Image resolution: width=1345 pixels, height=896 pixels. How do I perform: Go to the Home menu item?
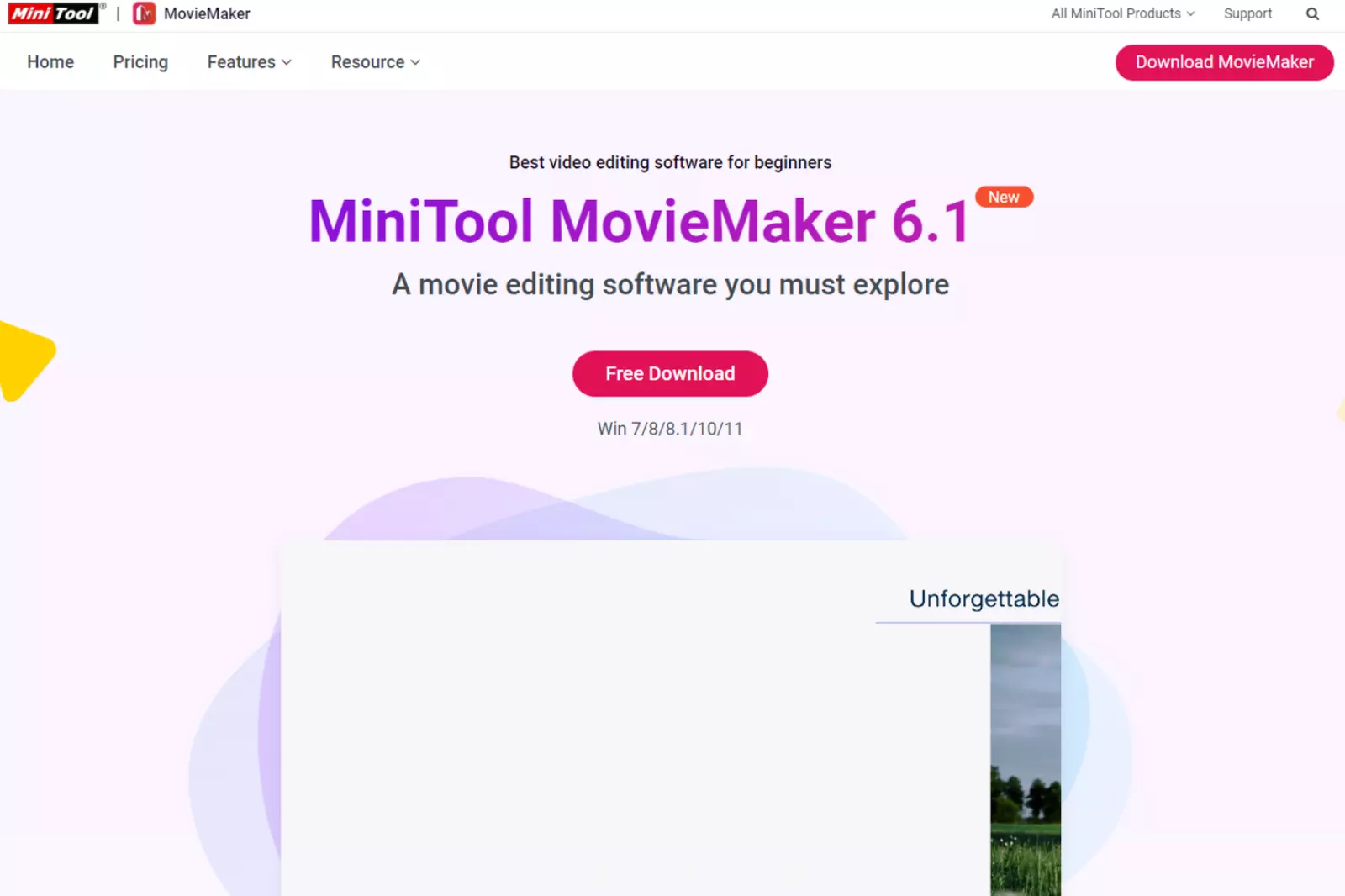click(x=50, y=62)
